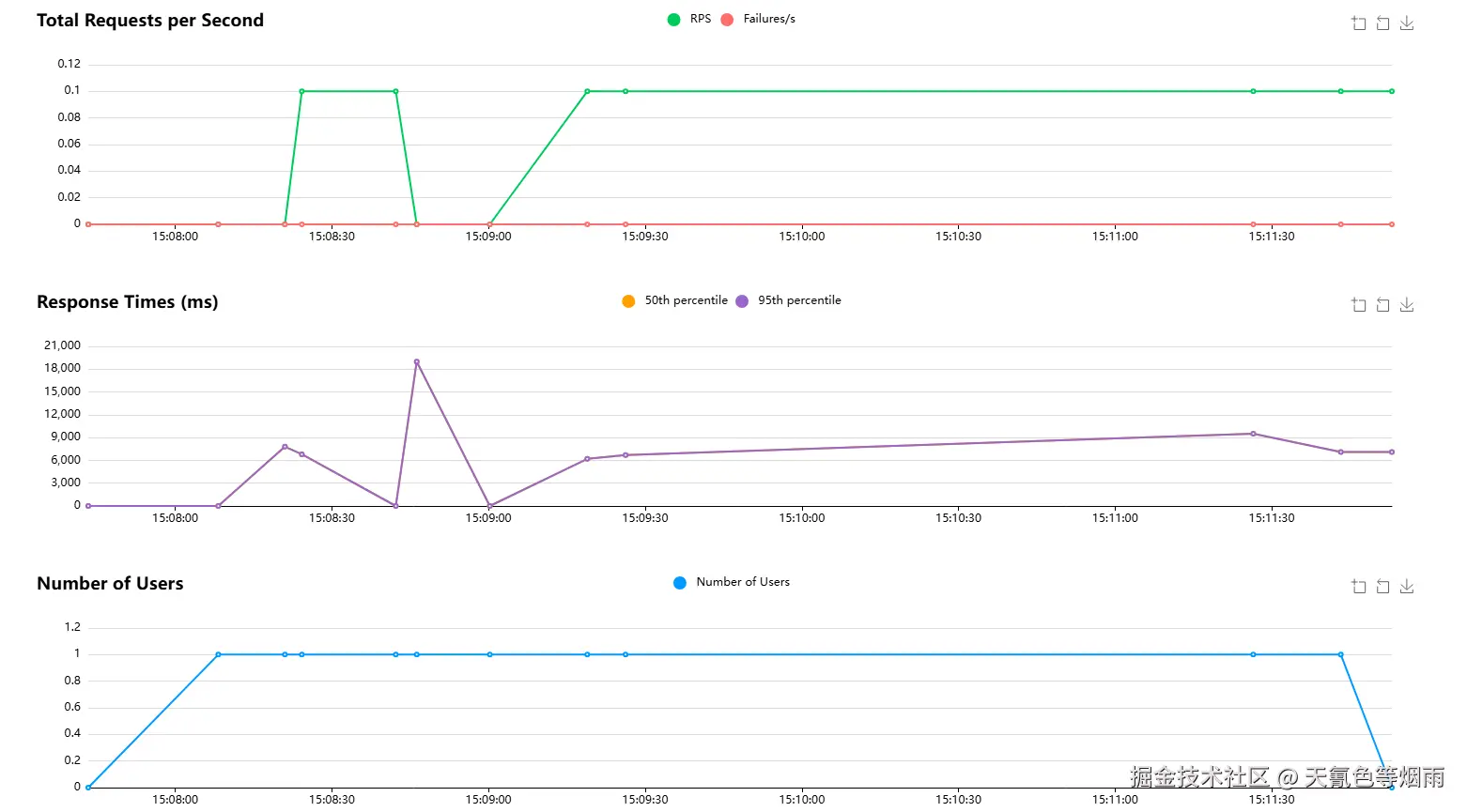Select purple response point near 15:11:30
Screen dimensions: 1467x812
(x=1253, y=434)
